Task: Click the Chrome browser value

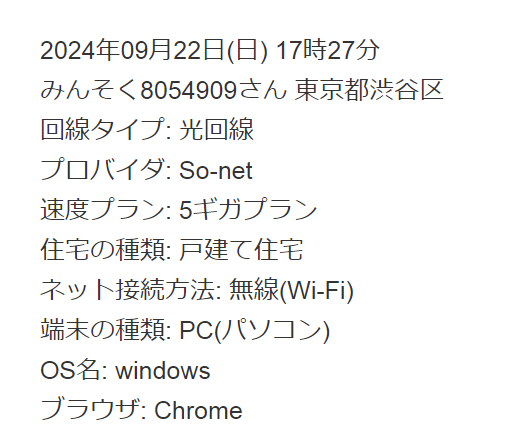Action: 198,410
